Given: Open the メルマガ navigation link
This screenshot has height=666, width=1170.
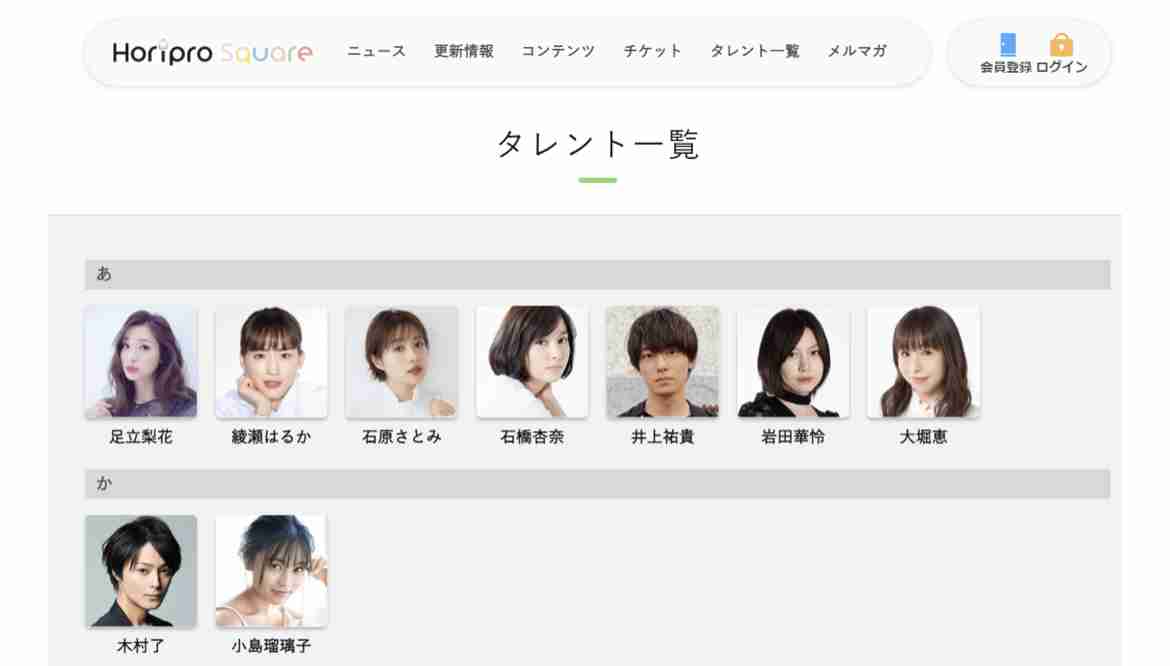Looking at the screenshot, I should click(x=857, y=51).
